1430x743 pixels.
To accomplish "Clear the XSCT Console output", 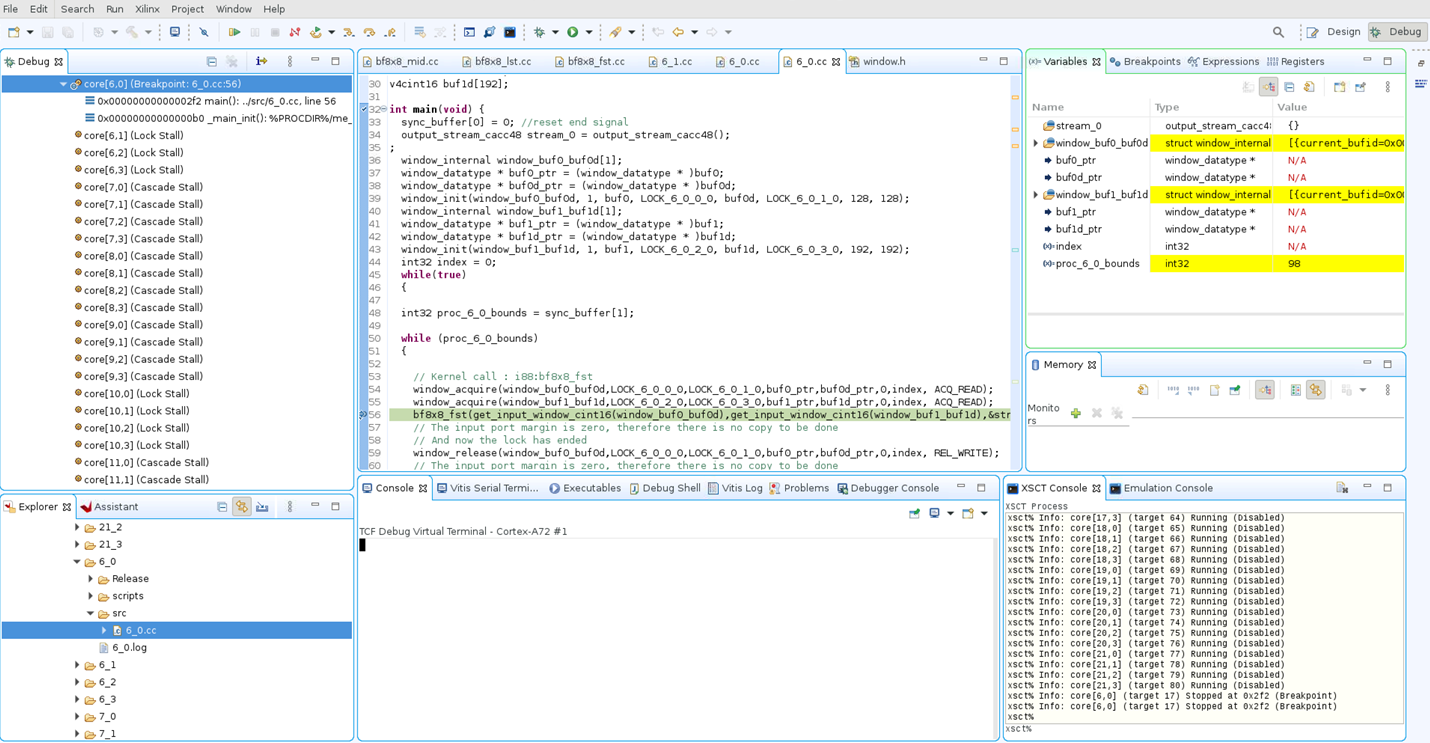I will click(1342, 488).
